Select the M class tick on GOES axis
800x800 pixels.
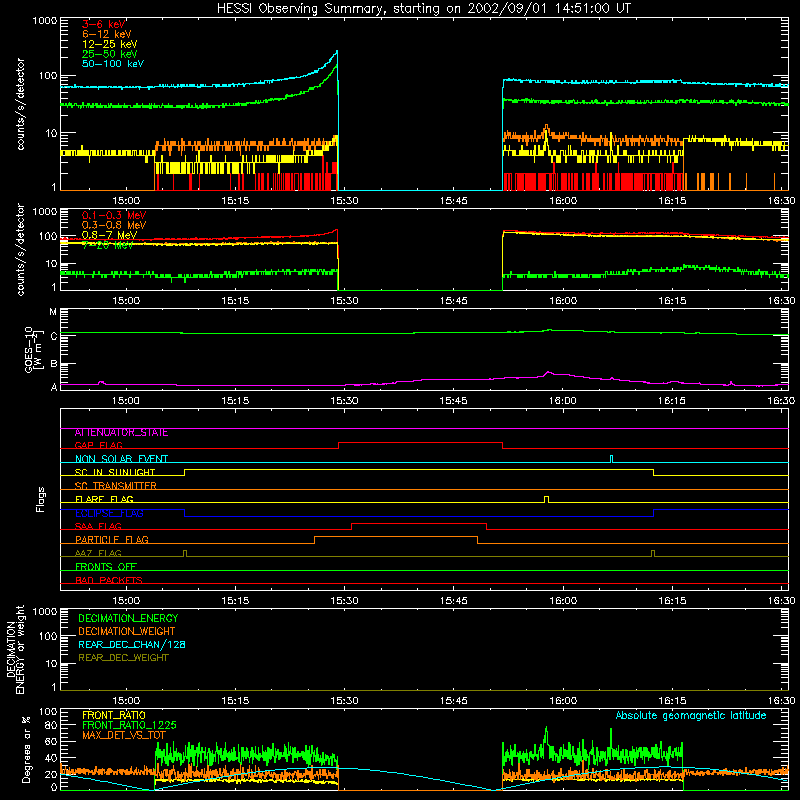(x=53, y=312)
